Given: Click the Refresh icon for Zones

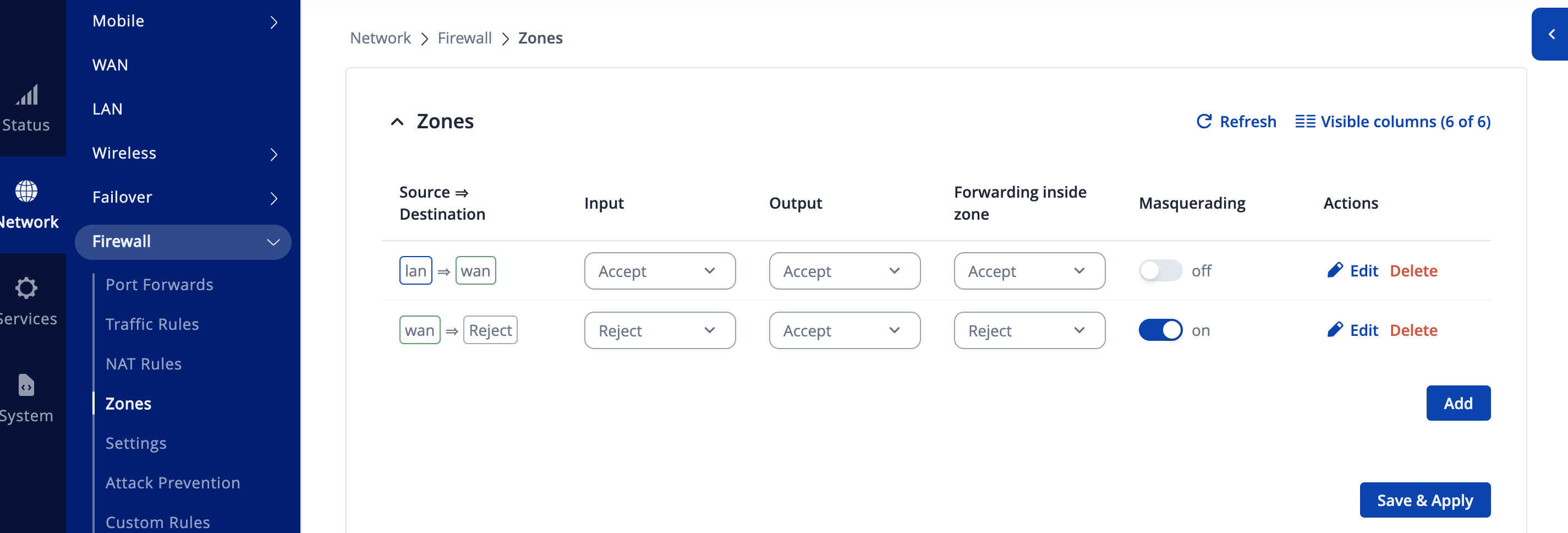Looking at the screenshot, I should (1203, 122).
